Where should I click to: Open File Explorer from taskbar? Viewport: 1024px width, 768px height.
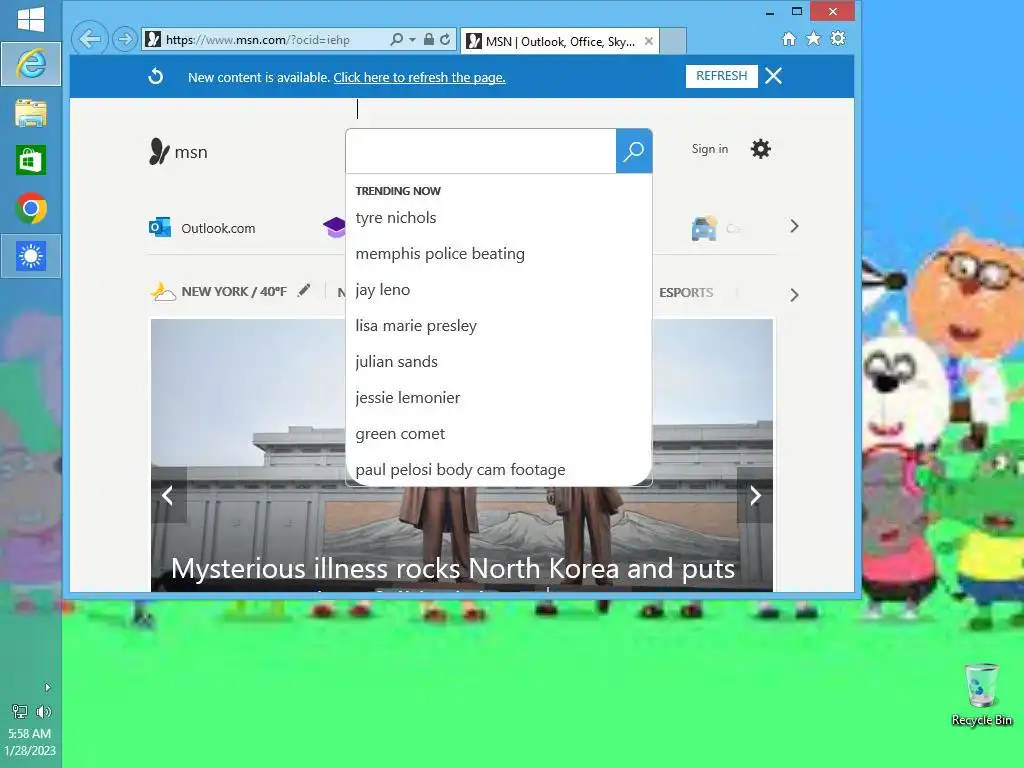point(31,113)
